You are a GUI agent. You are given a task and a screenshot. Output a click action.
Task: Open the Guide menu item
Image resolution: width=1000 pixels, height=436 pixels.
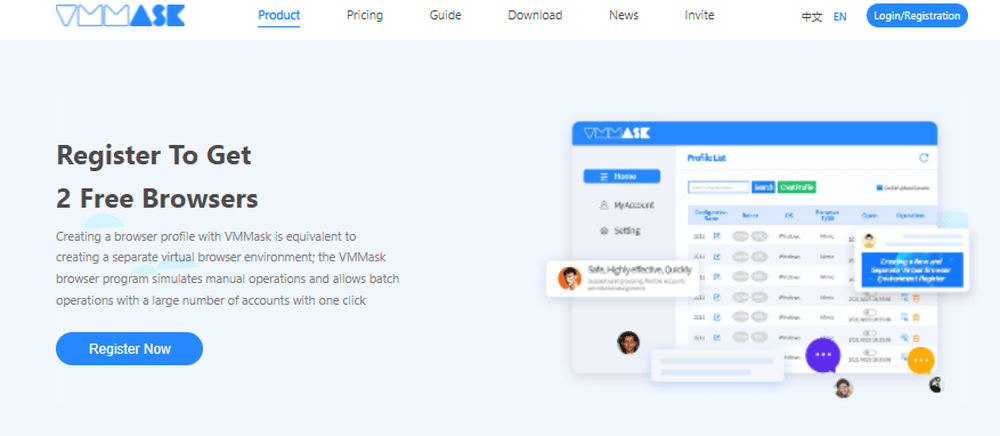click(445, 15)
